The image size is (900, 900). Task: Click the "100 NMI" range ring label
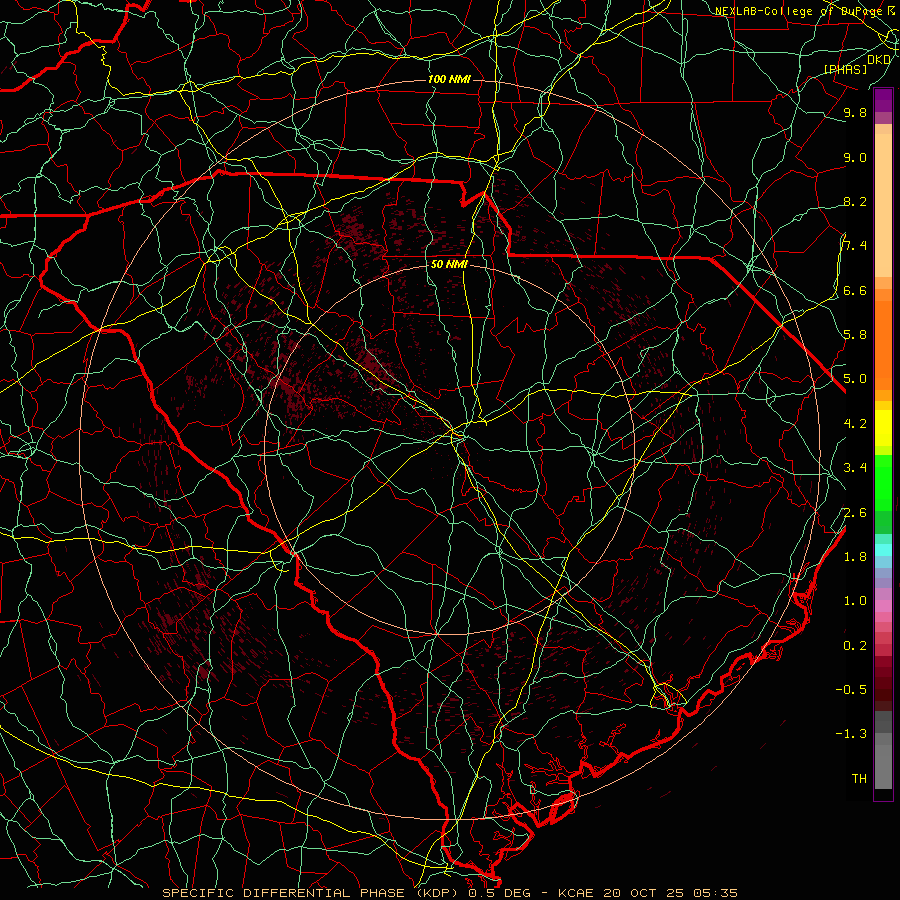click(449, 79)
